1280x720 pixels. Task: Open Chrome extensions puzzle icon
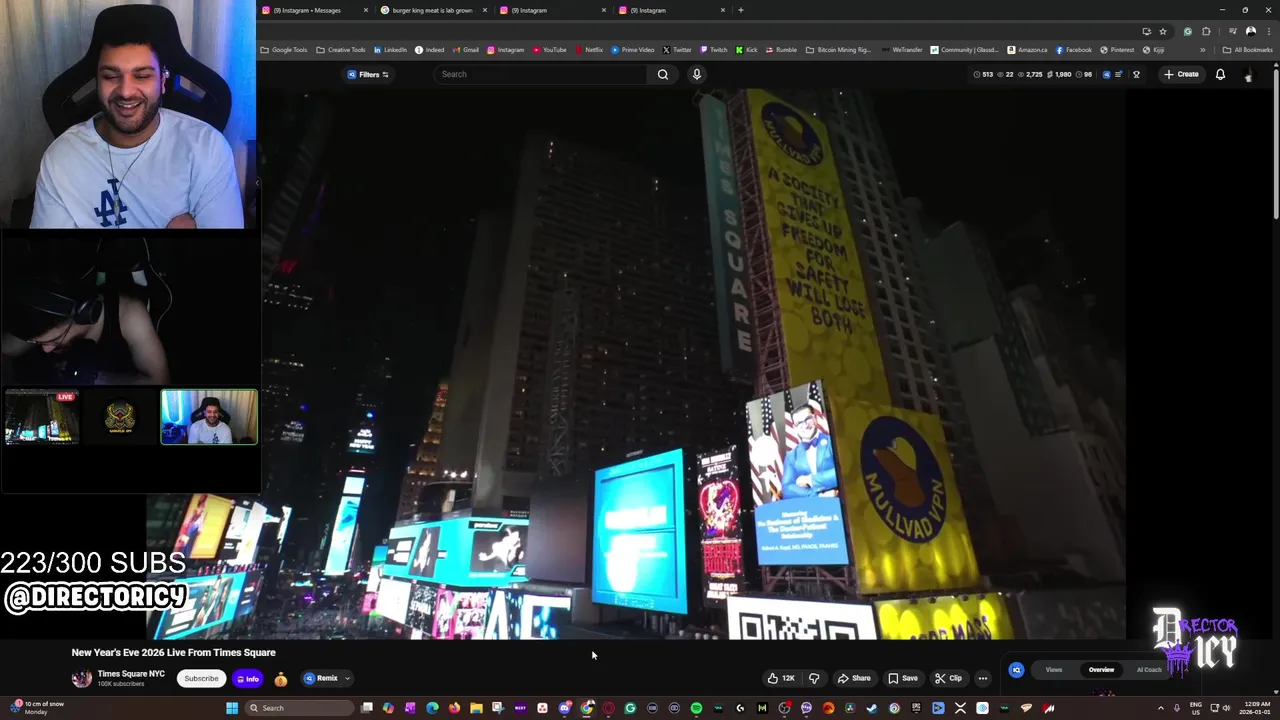pos(1206,31)
